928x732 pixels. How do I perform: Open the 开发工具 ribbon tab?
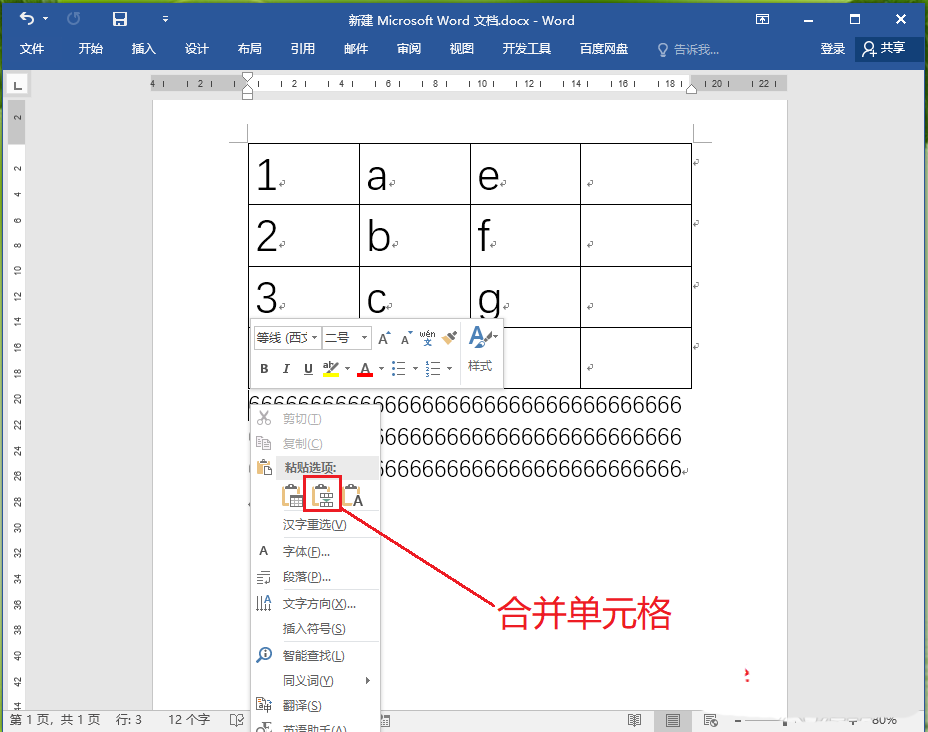pos(527,49)
